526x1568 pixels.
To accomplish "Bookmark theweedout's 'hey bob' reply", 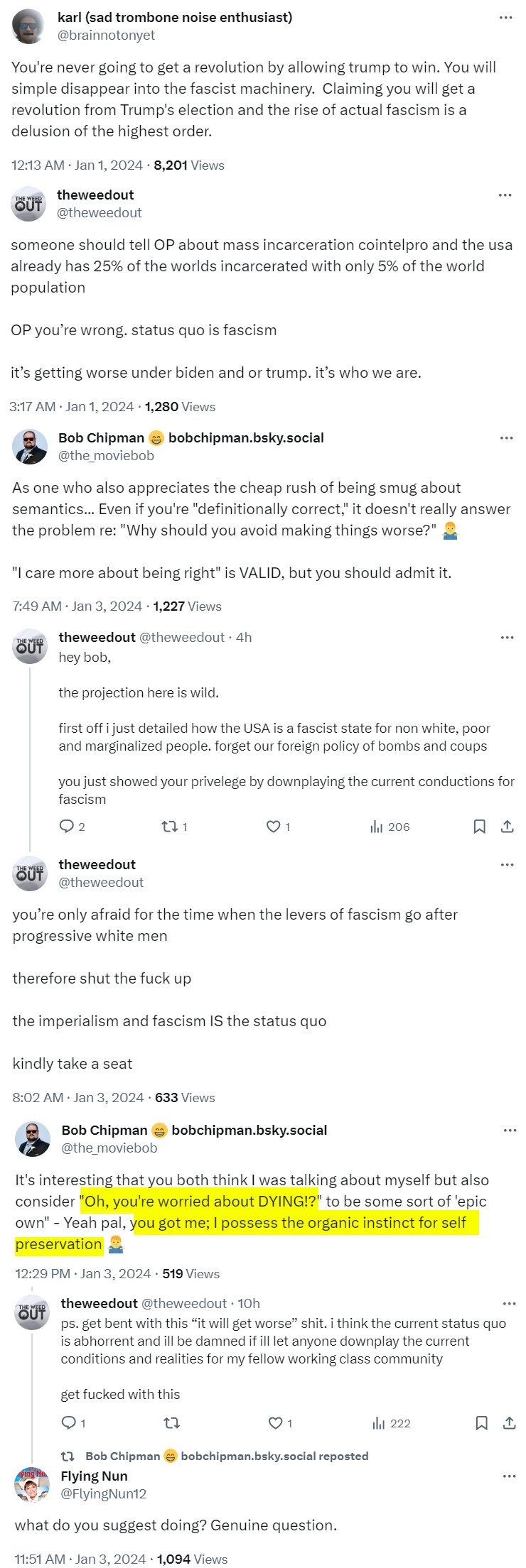I will (480, 827).
